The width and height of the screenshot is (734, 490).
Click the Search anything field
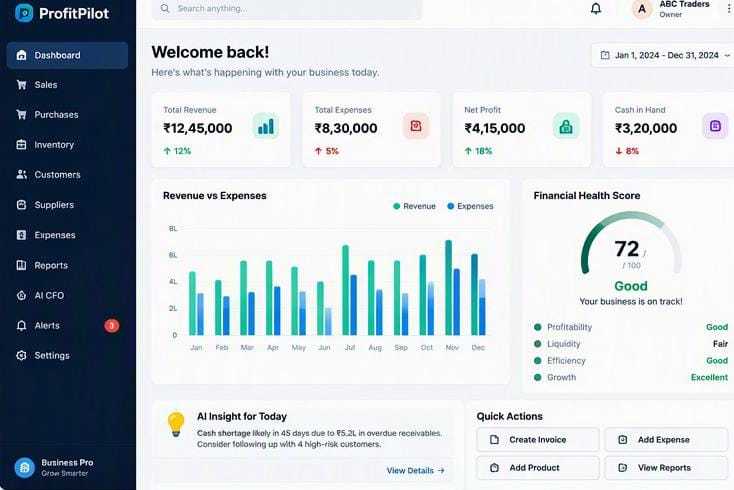(286, 8)
